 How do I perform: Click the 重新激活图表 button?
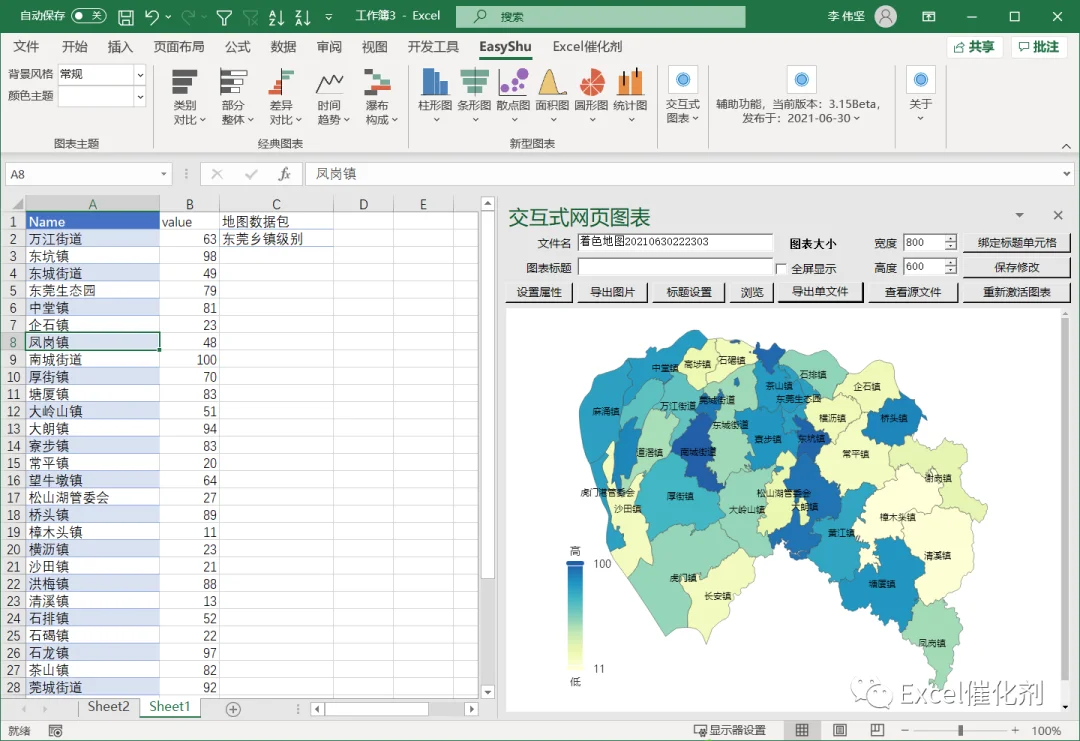click(1017, 293)
